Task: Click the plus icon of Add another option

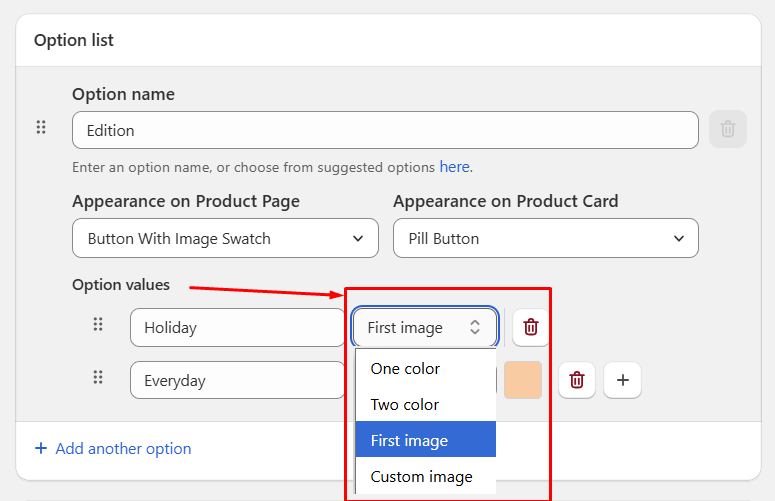Action: pos(41,448)
